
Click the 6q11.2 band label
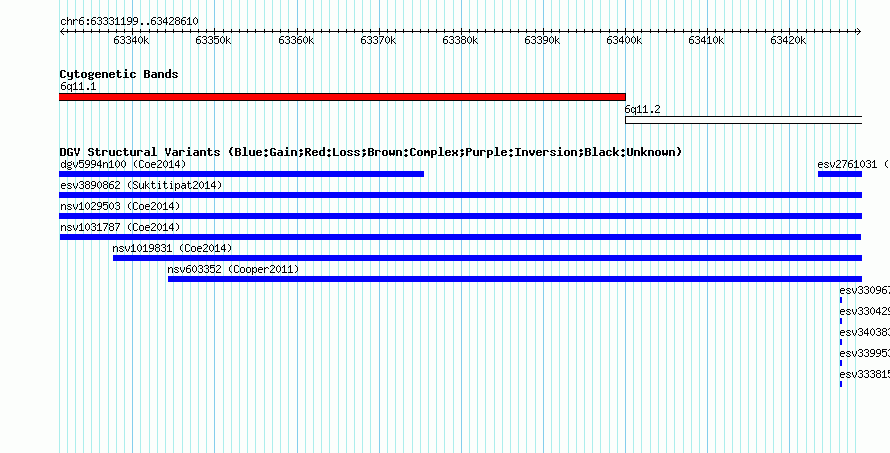coord(643,109)
